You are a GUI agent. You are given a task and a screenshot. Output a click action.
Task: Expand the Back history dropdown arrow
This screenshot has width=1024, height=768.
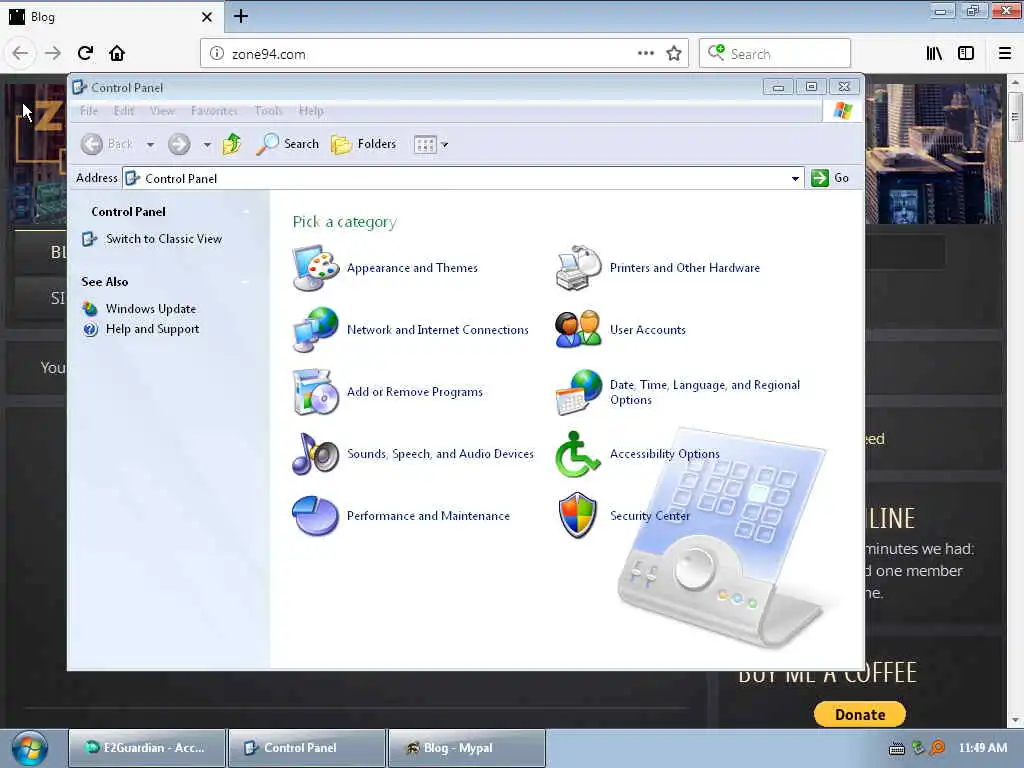tap(150, 144)
